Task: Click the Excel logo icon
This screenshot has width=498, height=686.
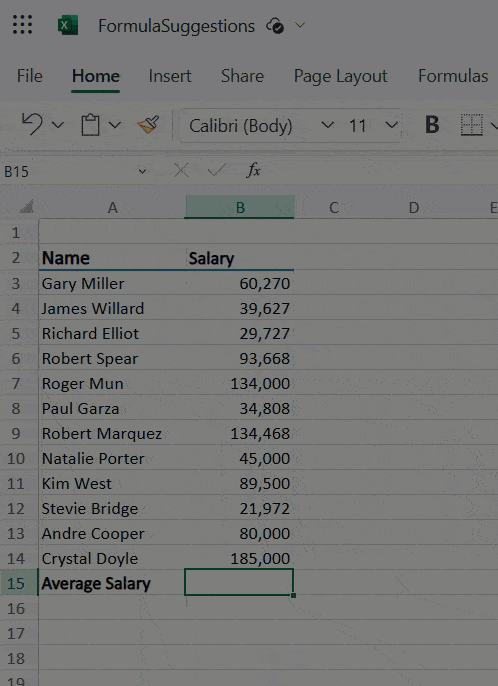Action: [x=68, y=25]
